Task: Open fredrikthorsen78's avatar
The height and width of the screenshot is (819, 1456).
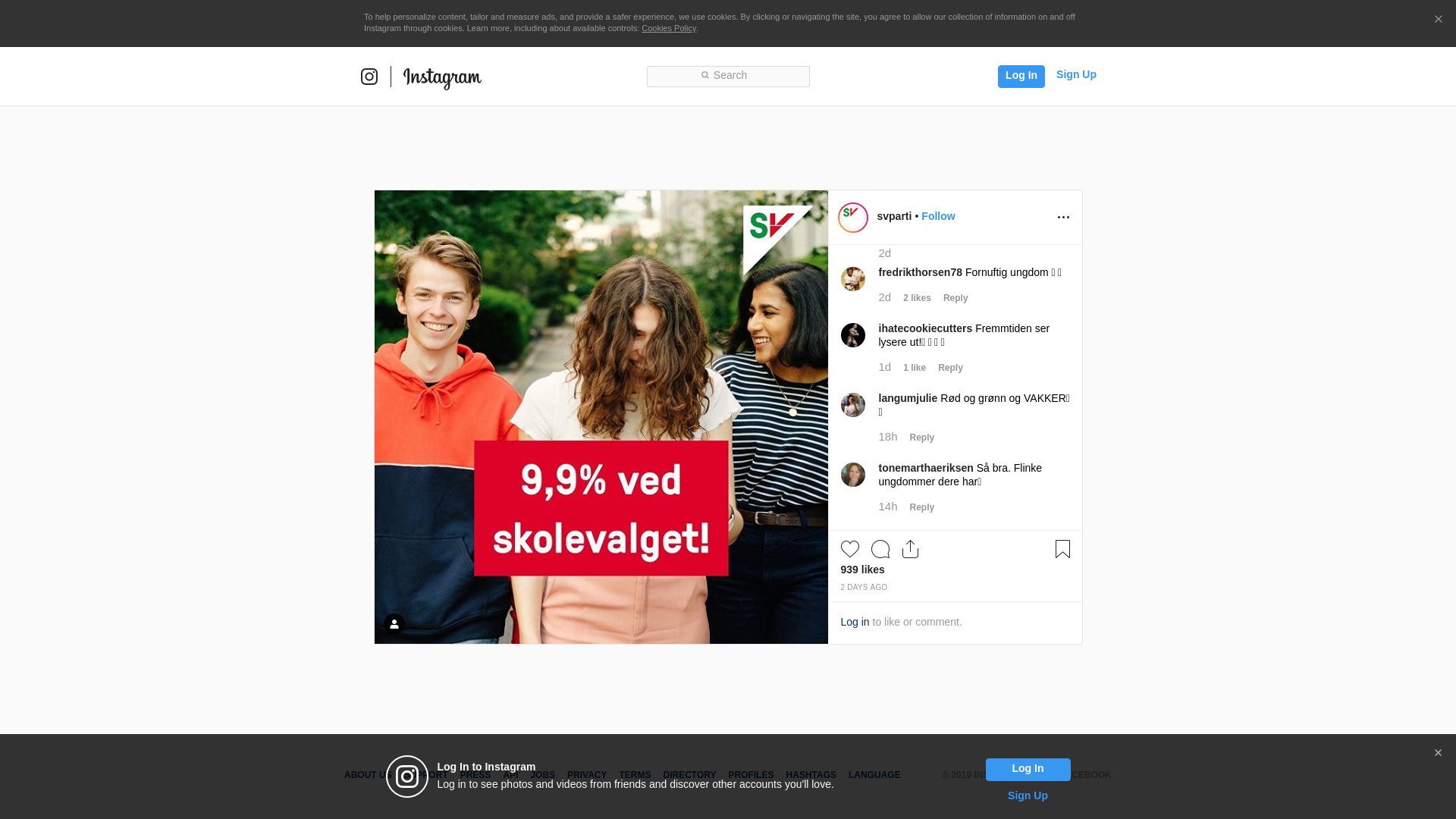Action: click(853, 279)
